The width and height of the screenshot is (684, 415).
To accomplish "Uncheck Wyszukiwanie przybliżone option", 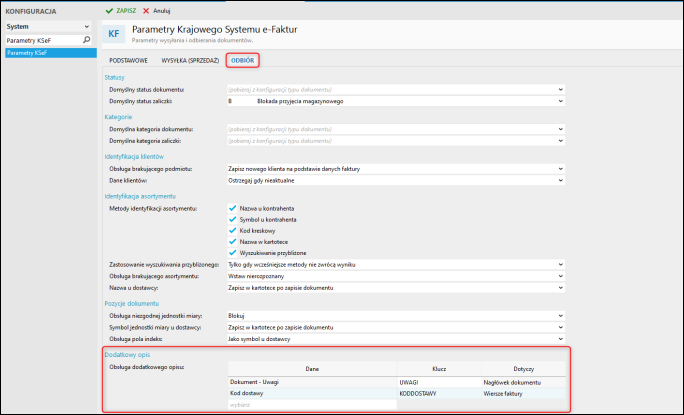I will point(231,252).
